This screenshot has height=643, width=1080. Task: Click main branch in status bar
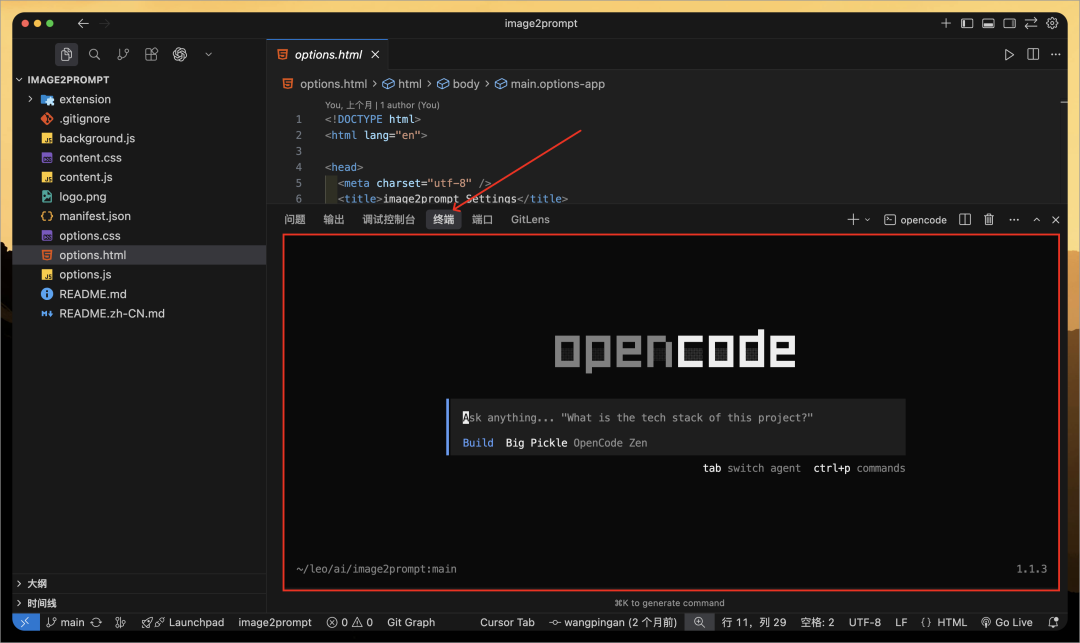65,622
